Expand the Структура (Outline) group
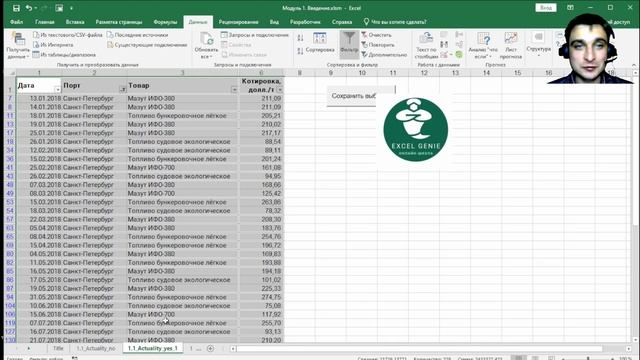 (538, 44)
